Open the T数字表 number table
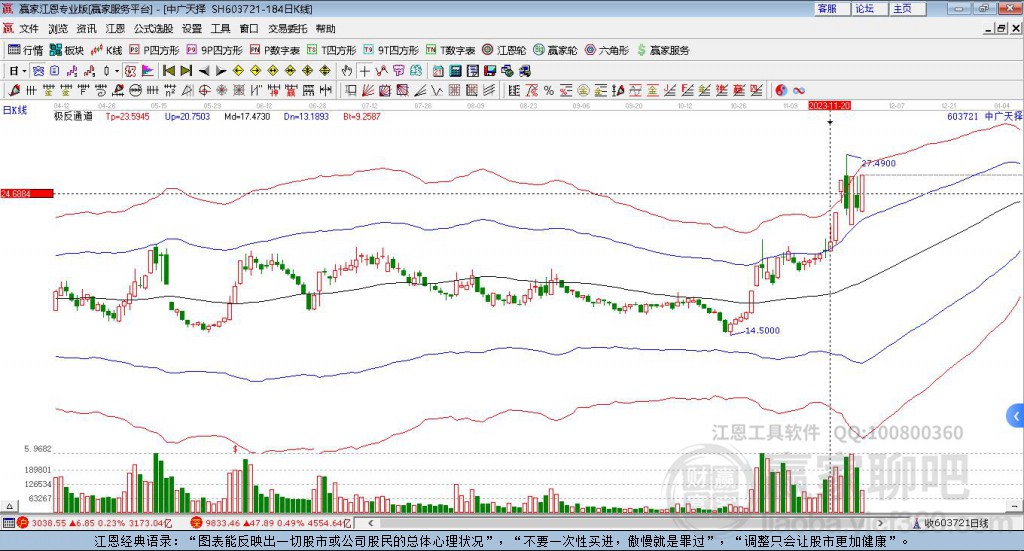The width and height of the screenshot is (1024, 551). click(451, 50)
